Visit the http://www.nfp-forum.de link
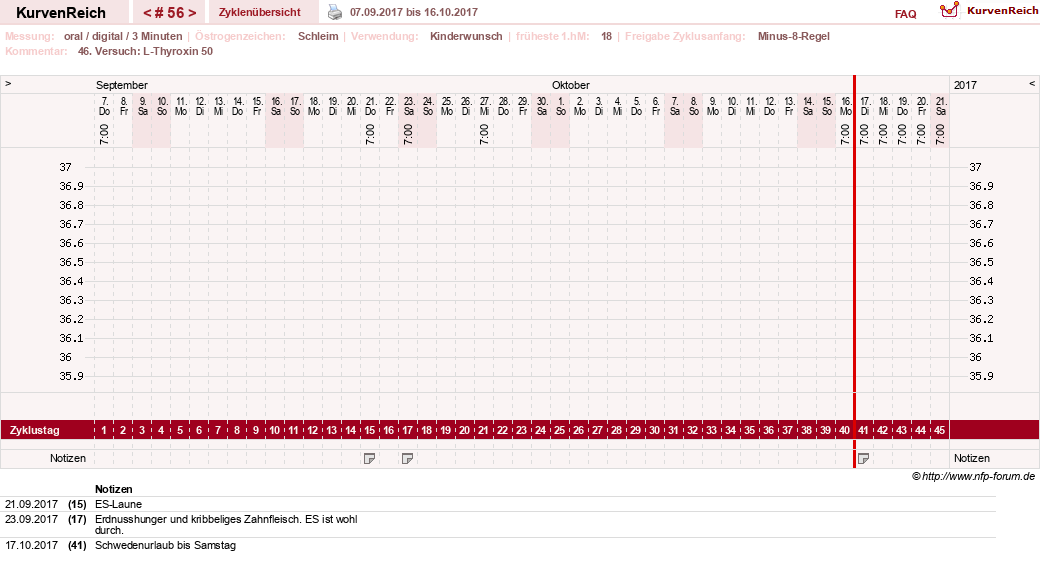The height and width of the screenshot is (582, 1040). pyautogui.click(x=978, y=476)
